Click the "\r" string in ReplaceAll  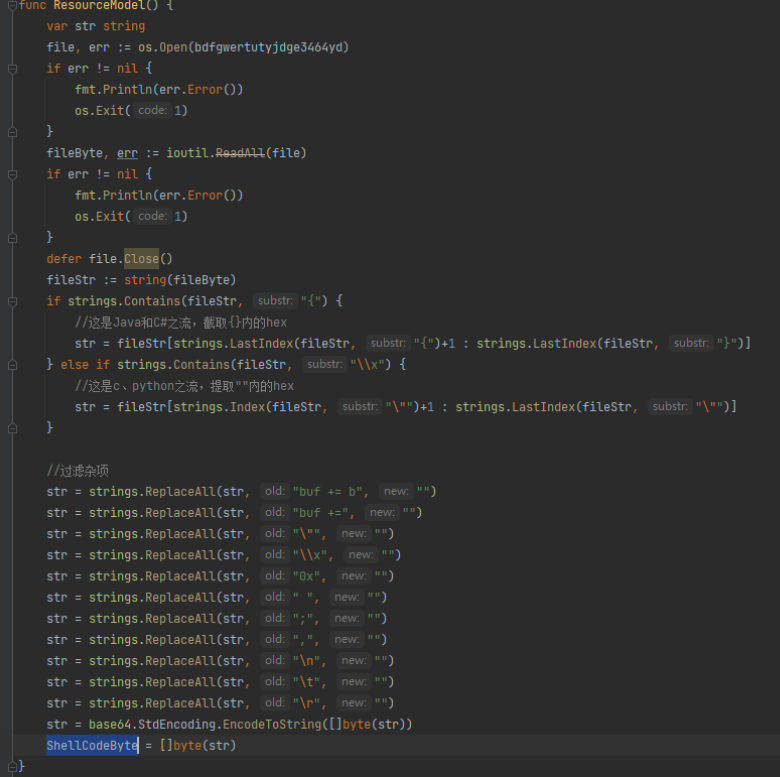tap(306, 703)
